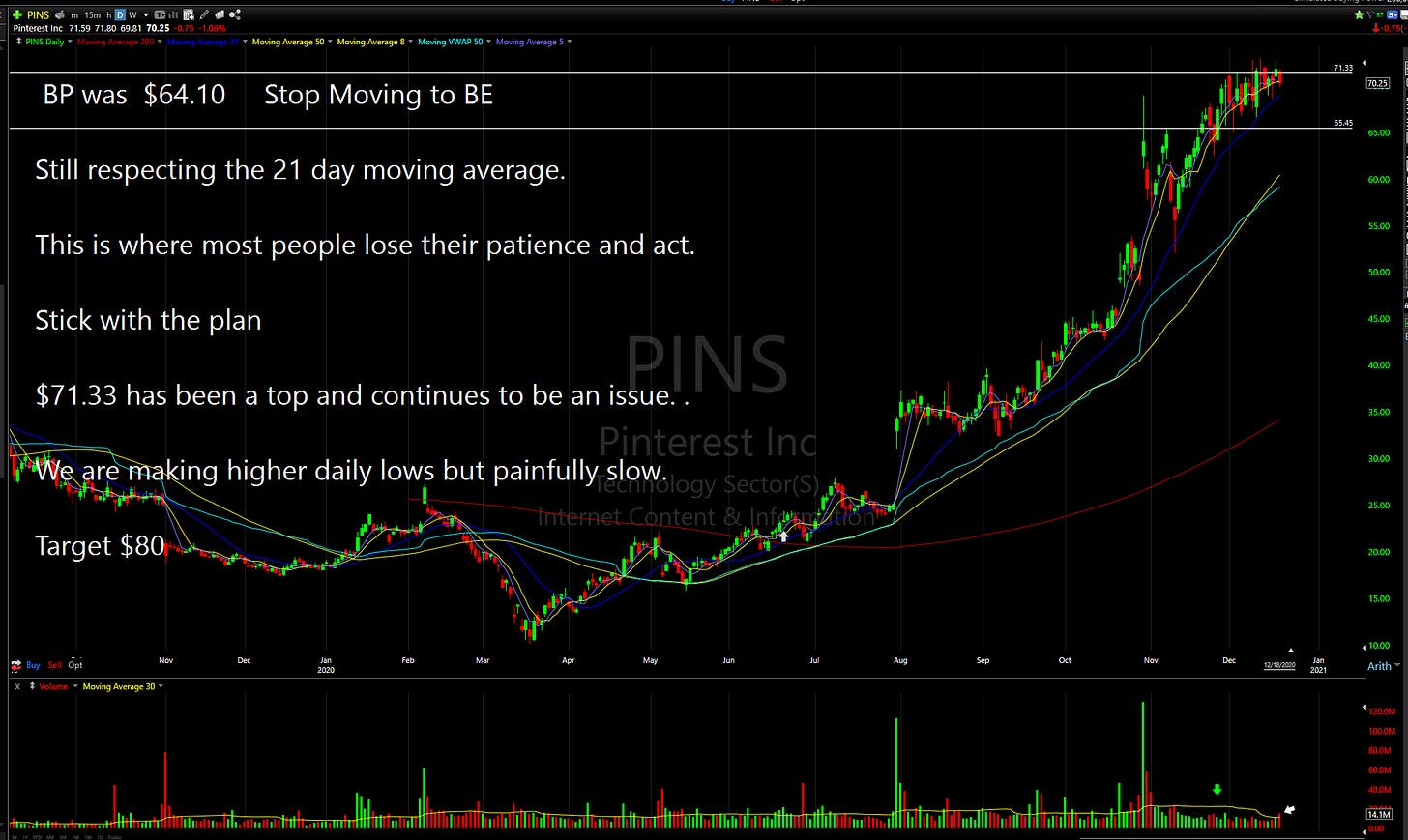Click the upward arrow icon above Arith

pos(1290,650)
